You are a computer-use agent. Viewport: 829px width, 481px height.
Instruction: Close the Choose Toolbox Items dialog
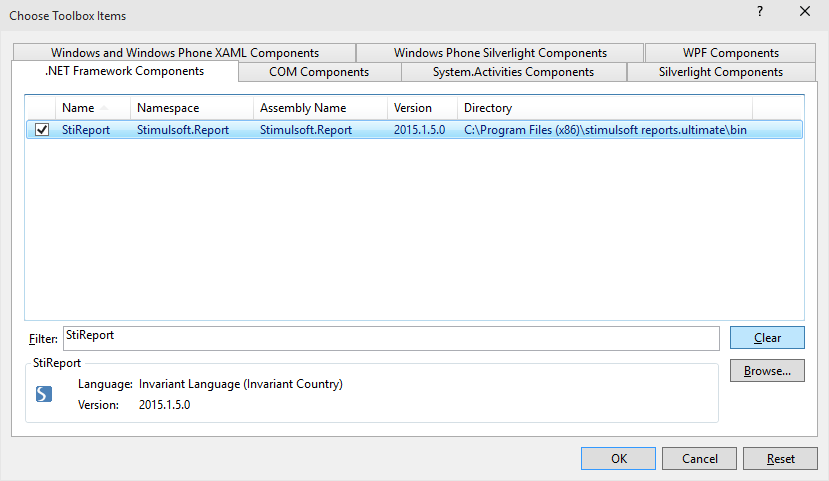(805, 12)
